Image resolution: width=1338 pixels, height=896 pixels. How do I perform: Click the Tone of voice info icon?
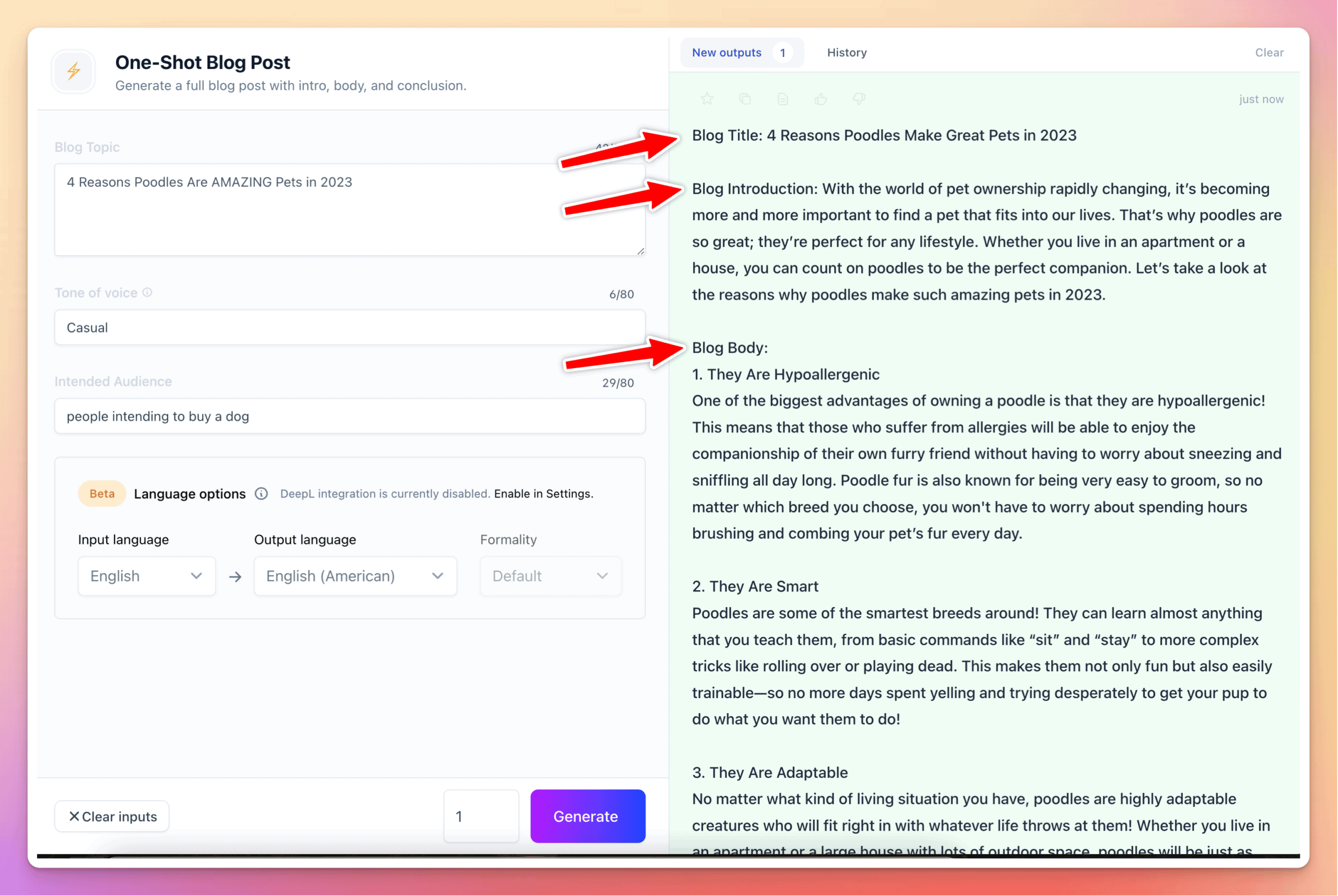(147, 293)
